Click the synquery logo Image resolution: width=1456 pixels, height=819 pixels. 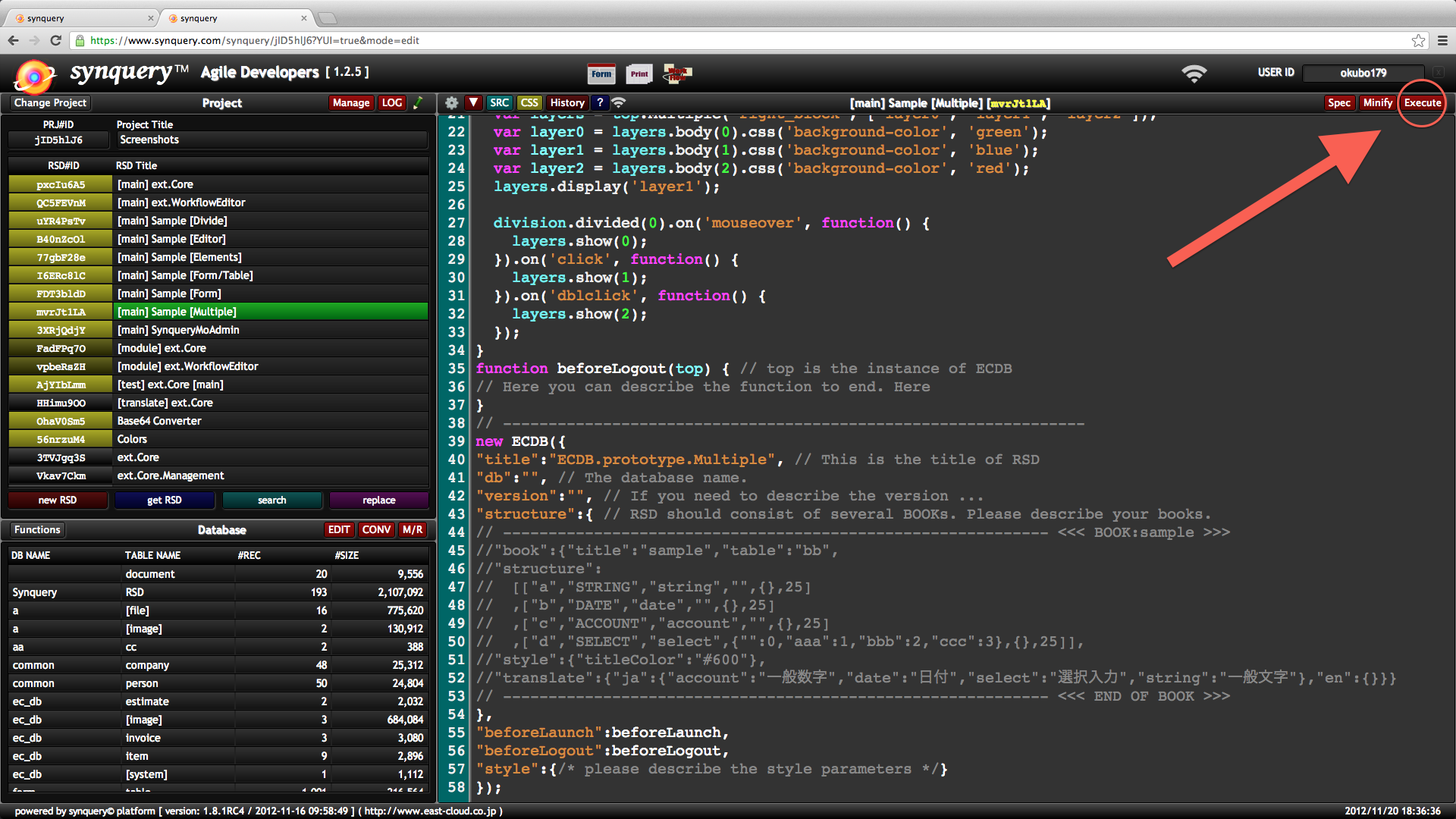coord(101,74)
